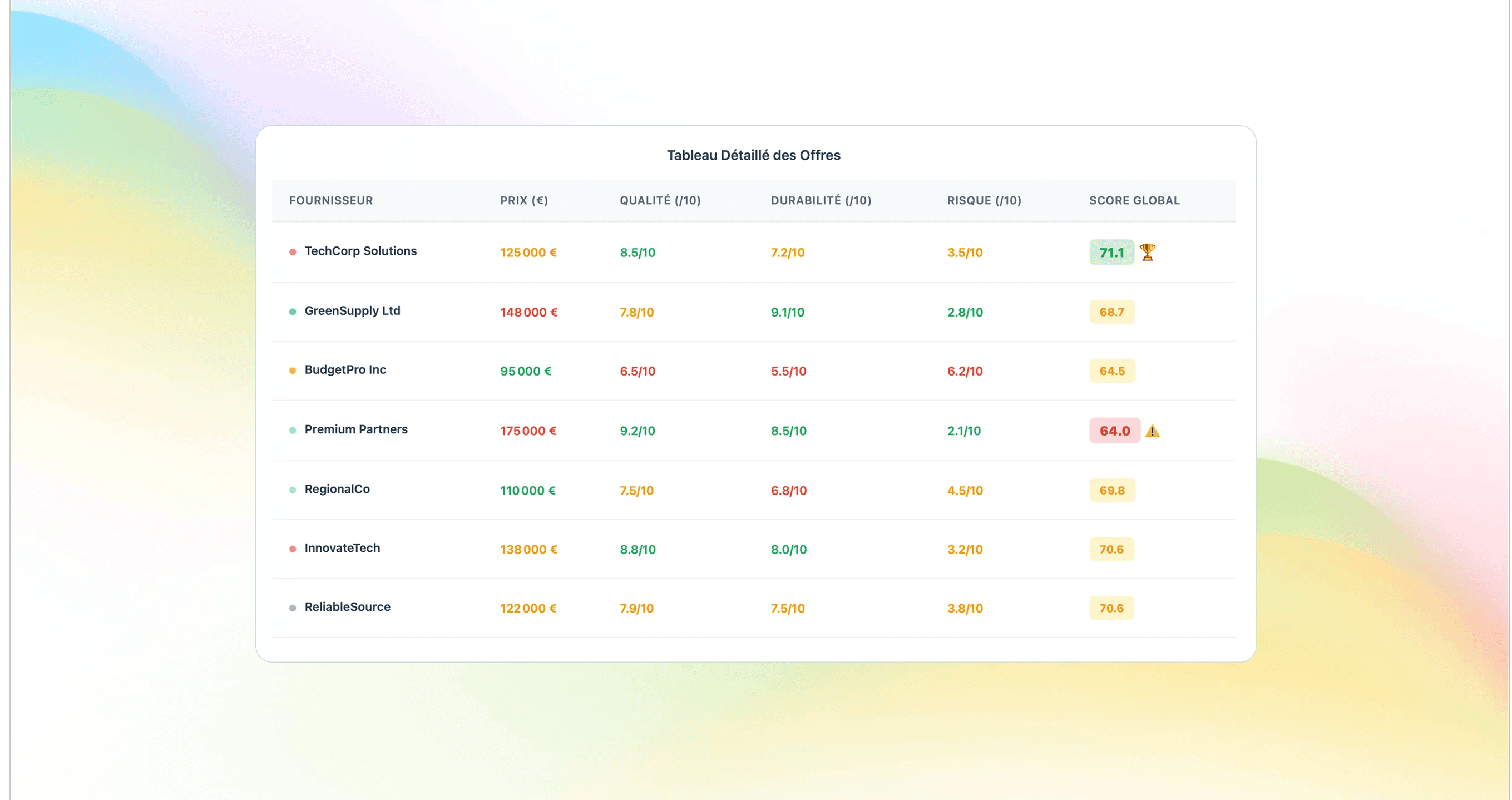This screenshot has height=800, width=1512.
Task: Click the green 71.1 score badge
Action: point(1111,253)
